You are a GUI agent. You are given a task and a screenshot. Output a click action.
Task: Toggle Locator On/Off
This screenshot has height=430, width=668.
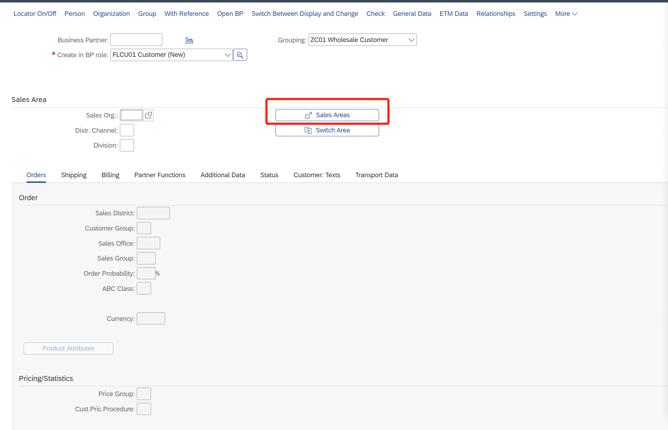click(x=35, y=14)
